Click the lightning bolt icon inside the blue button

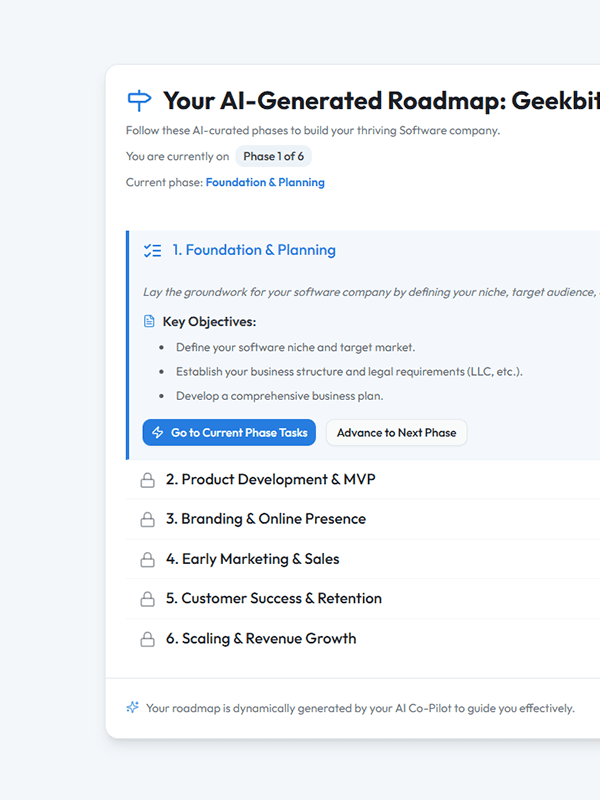(158, 432)
